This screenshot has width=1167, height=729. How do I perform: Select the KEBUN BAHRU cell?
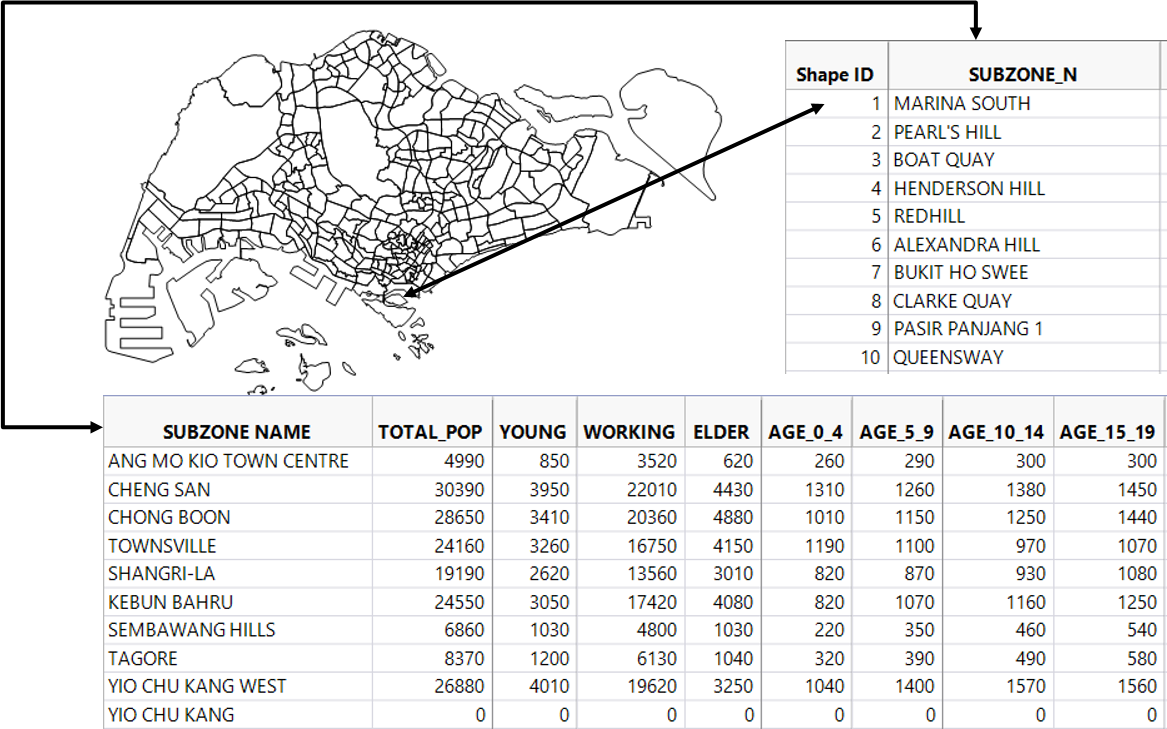[237, 602]
